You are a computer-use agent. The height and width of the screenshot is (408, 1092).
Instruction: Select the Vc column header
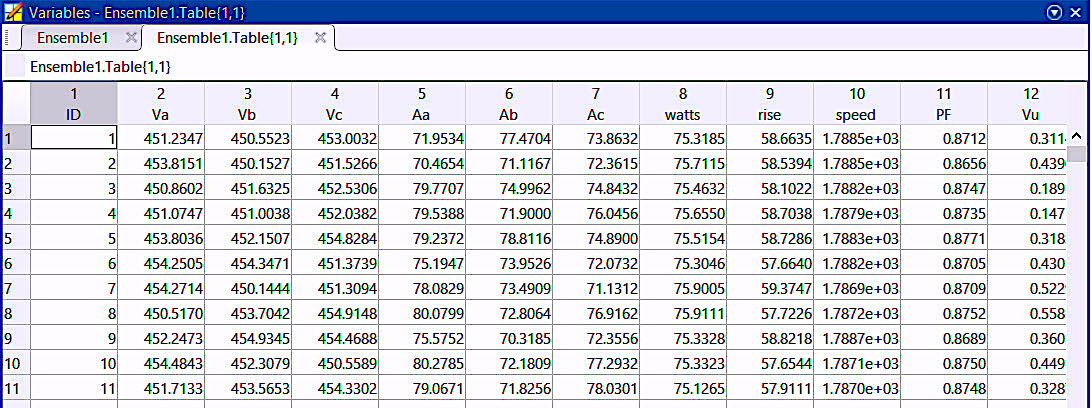[x=335, y=104]
